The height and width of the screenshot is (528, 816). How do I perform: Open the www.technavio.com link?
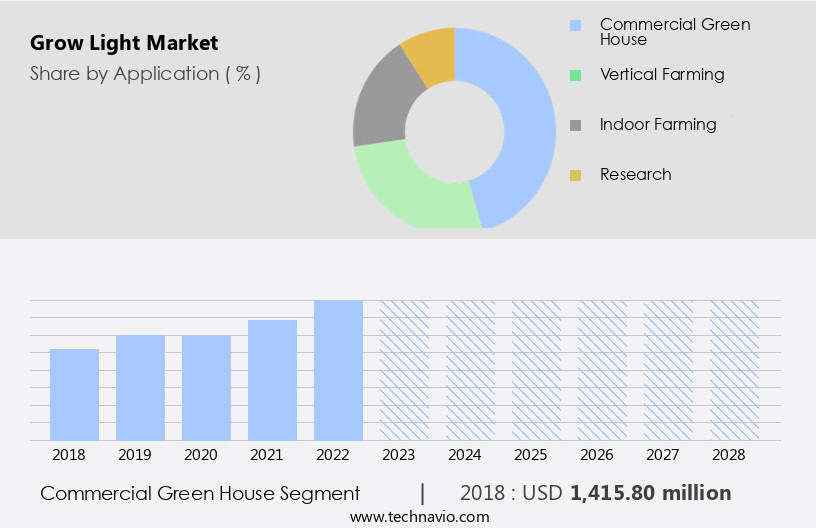(419, 516)
